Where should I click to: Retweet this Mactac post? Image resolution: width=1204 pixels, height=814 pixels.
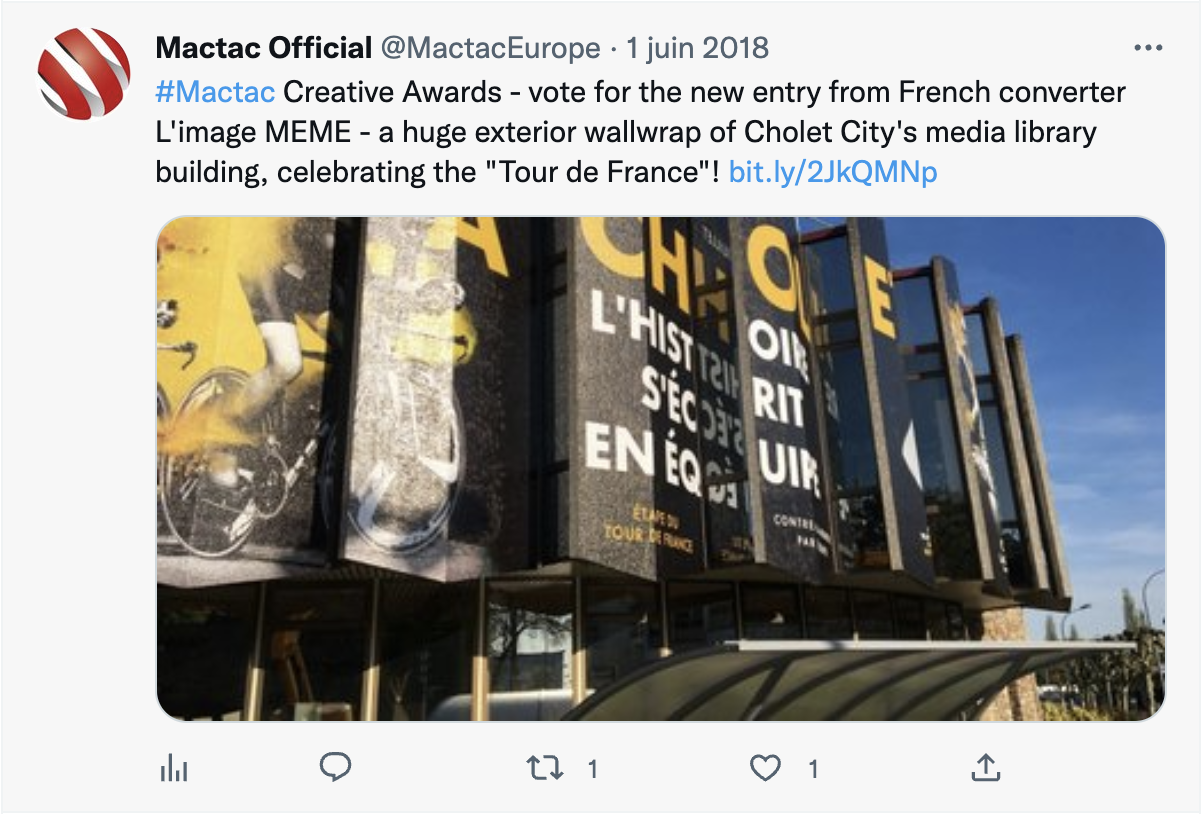545,768
